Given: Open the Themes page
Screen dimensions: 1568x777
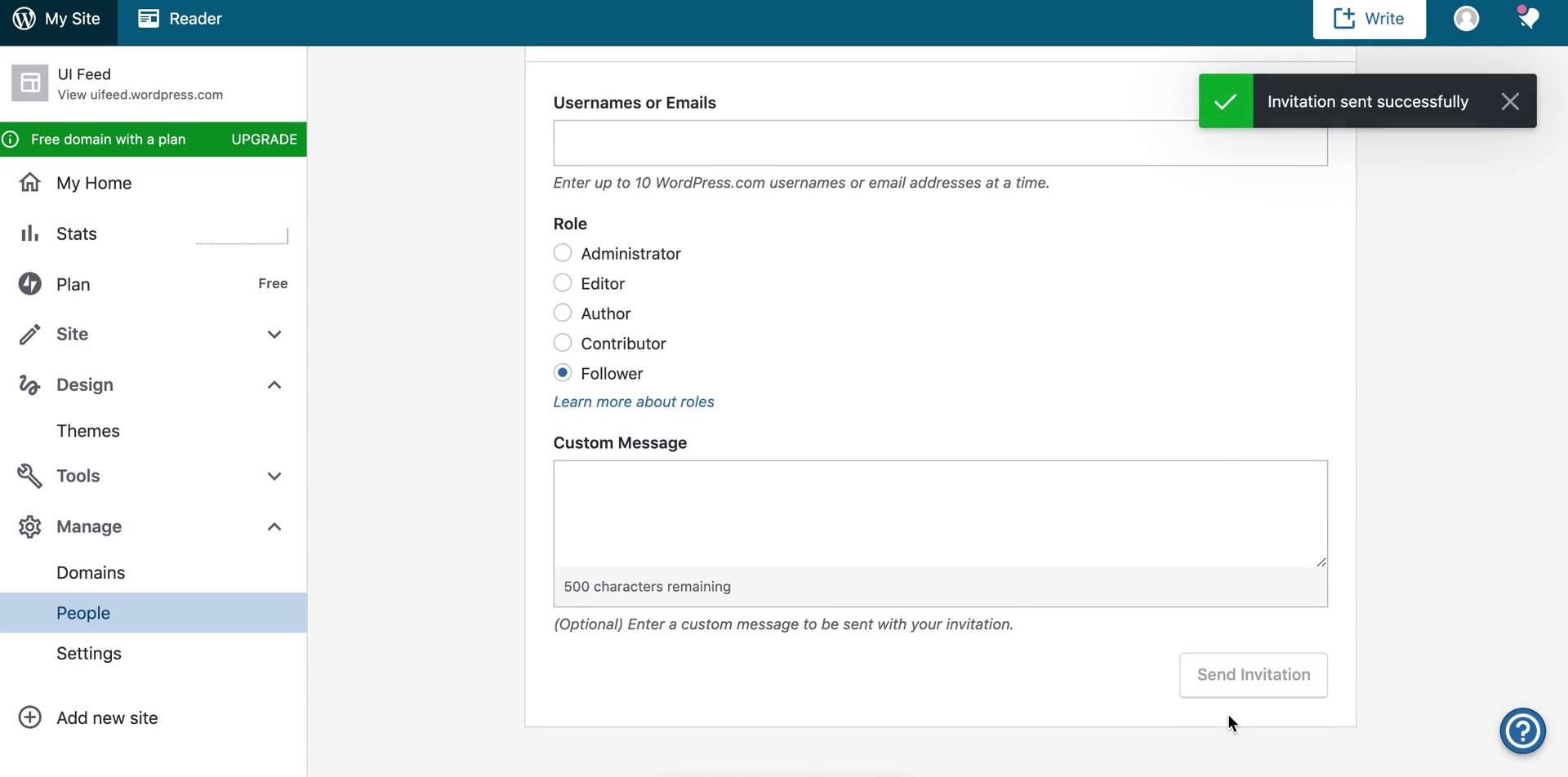Looking at the screenshot, I should (x=87, y=430).
